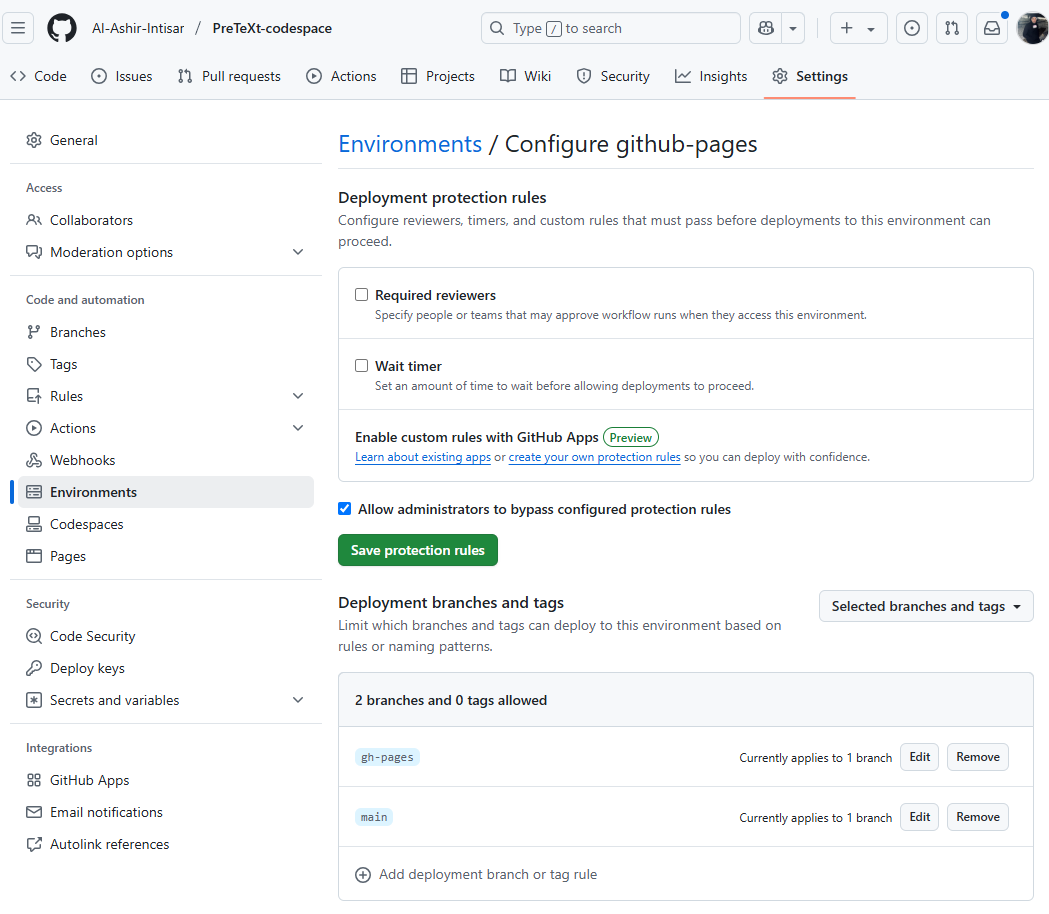Open the issues icon in header
This screenshot has width=1049, height=914.
[x=911, y=28]
